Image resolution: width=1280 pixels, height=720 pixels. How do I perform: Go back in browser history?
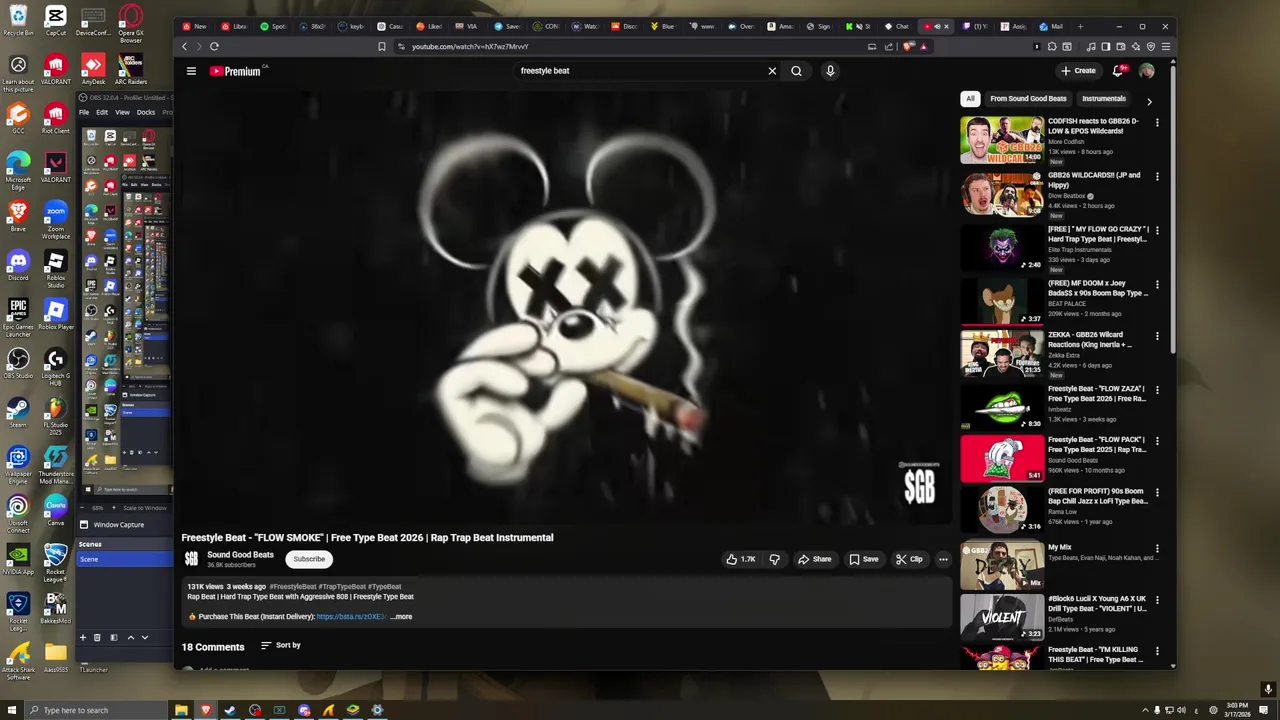point(184,46)
